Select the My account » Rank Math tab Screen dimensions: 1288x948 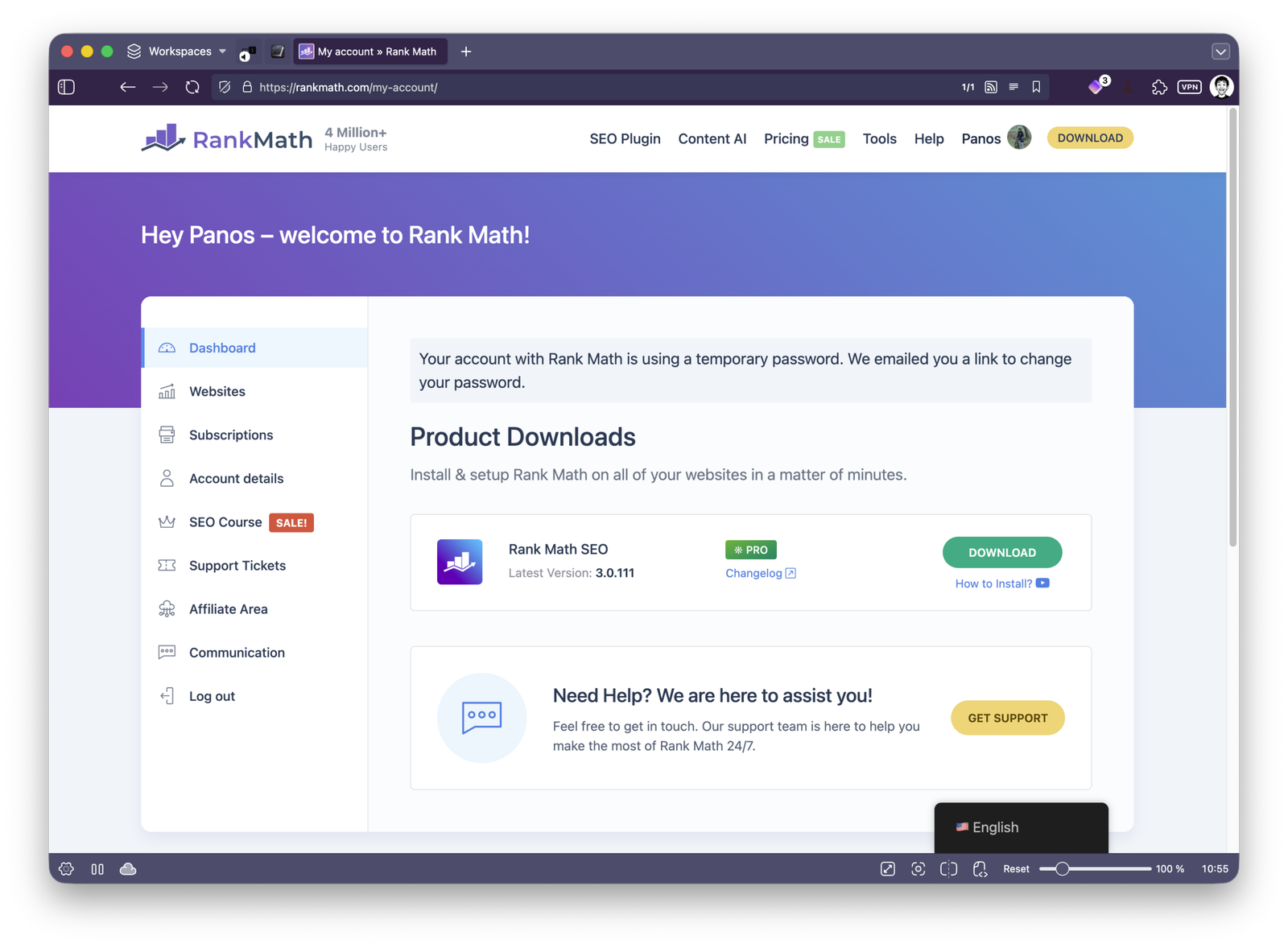(x=370, y=52)
